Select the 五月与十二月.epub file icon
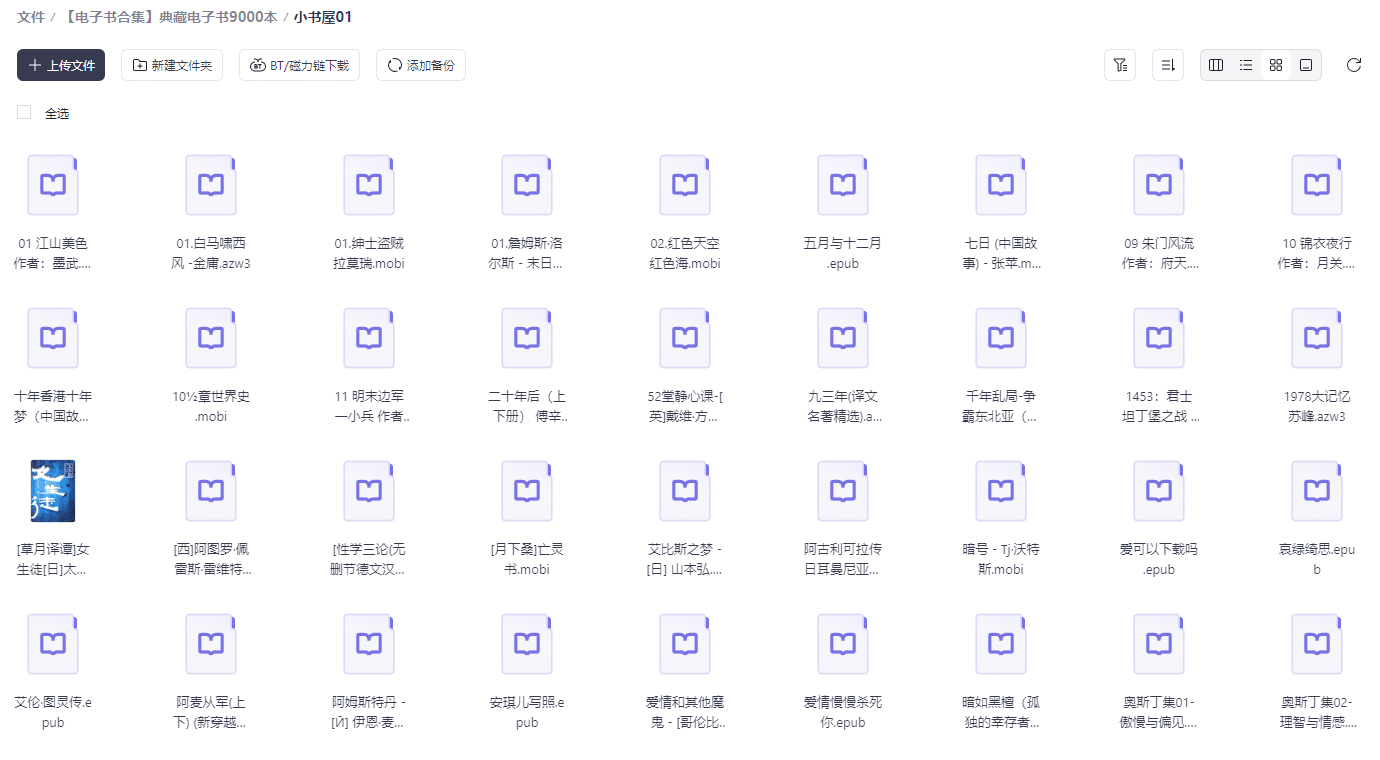Image resolution: width=1380 pixels, height=760 pixels. (843, 185)
